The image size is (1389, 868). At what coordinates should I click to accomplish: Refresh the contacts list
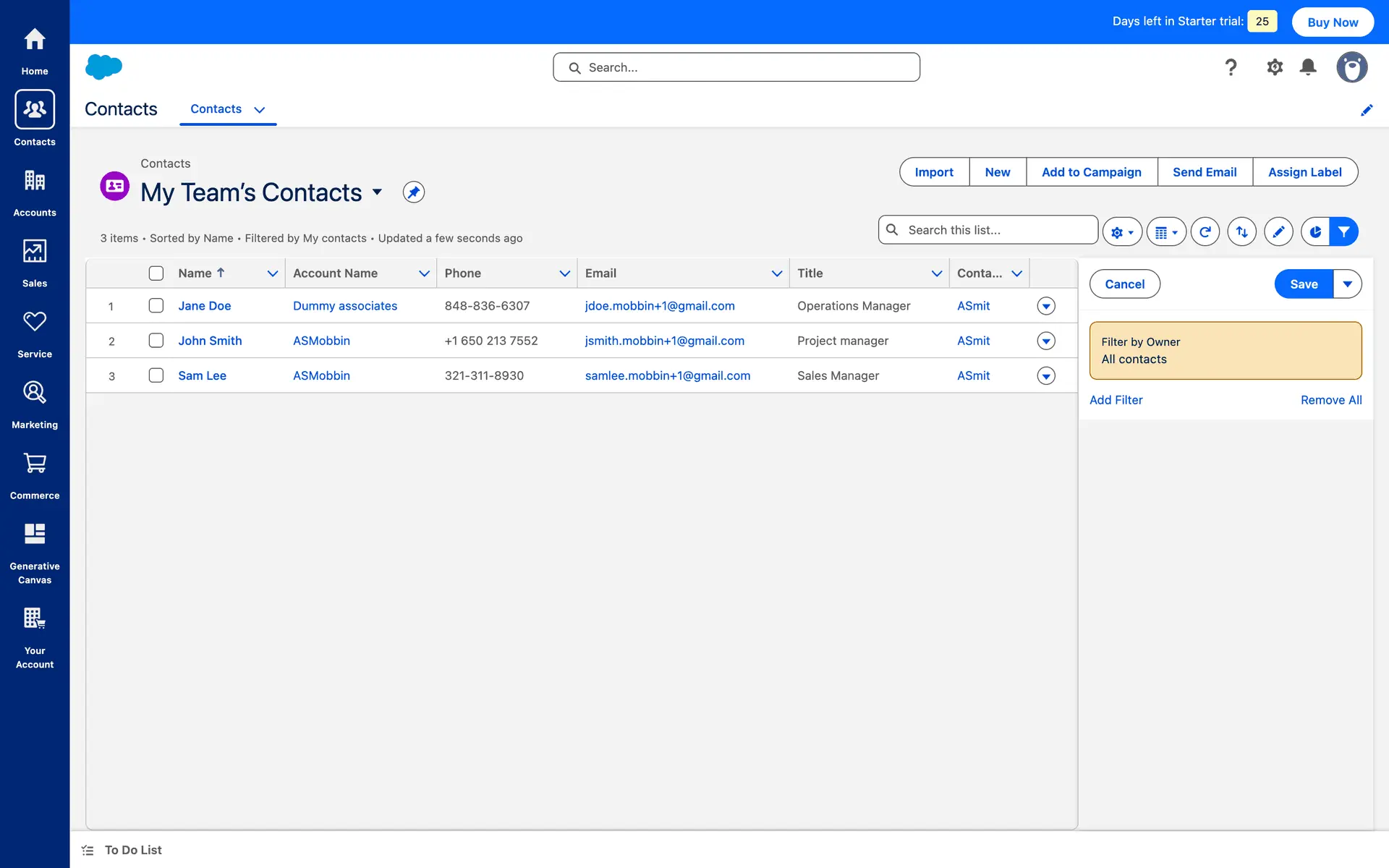[1205, 232]
